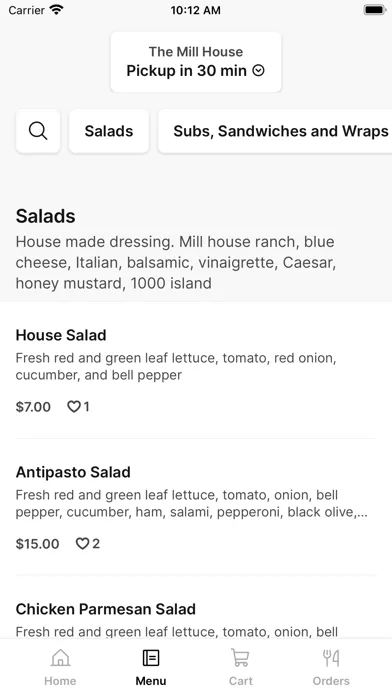Image resolution: width=392 pixels, height=696 pixels.
Task: Like House Salad with heart icon
Action: [x=74, y=407]
